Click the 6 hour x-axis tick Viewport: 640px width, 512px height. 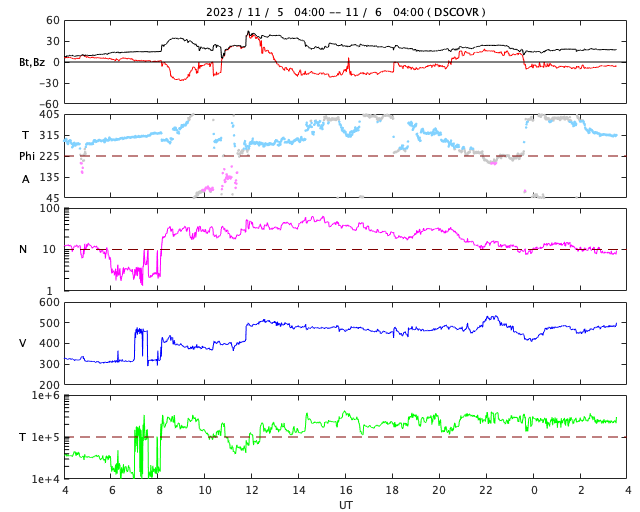pyautogui.click(x=112, y=490)
